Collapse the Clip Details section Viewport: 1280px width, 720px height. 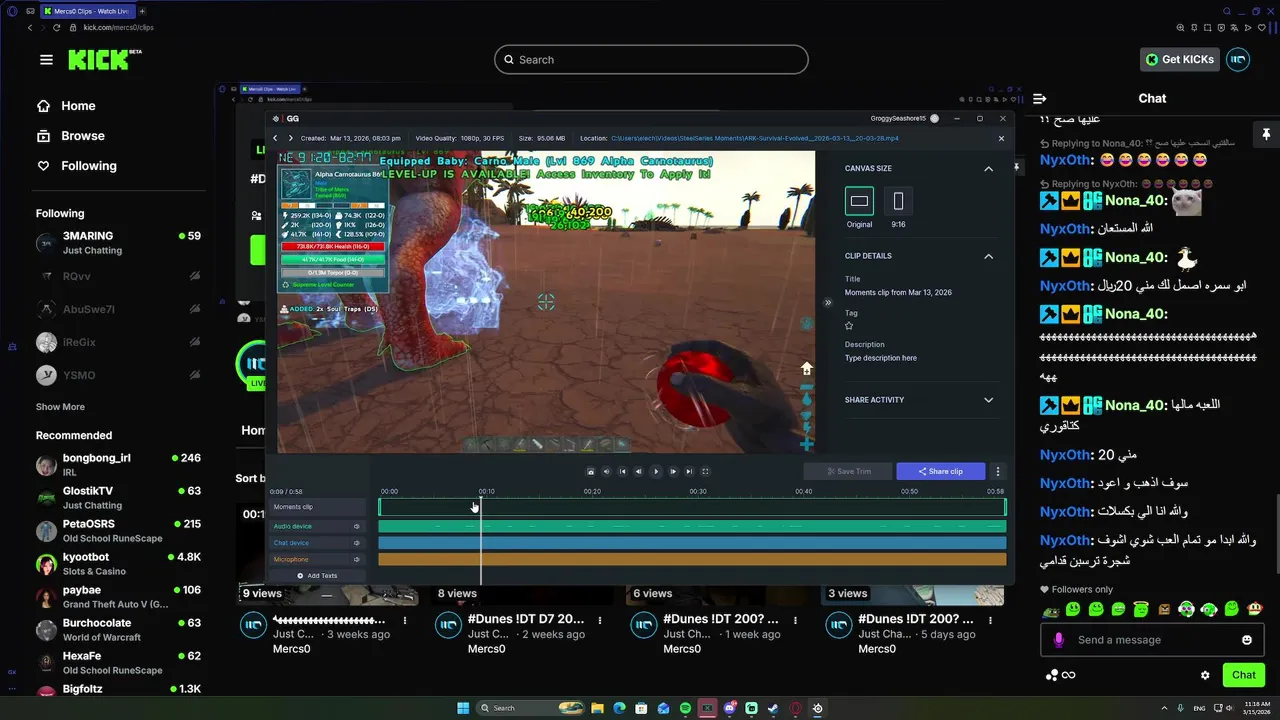click(988, 256)
